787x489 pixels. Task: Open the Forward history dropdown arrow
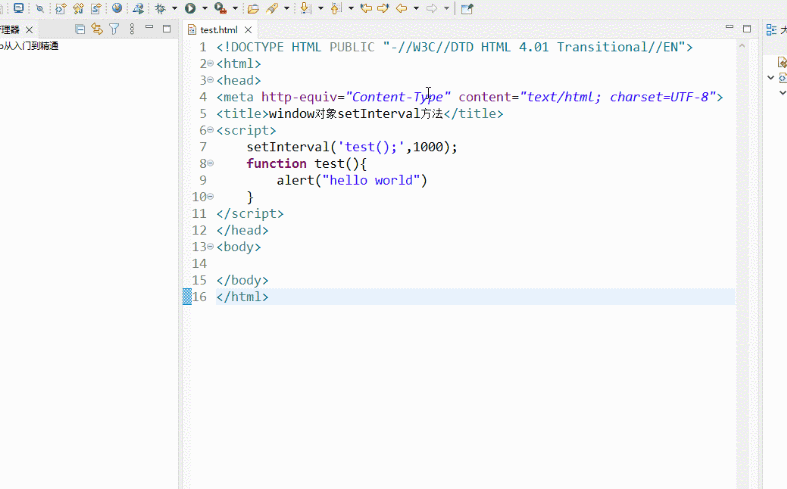[446, 9]
